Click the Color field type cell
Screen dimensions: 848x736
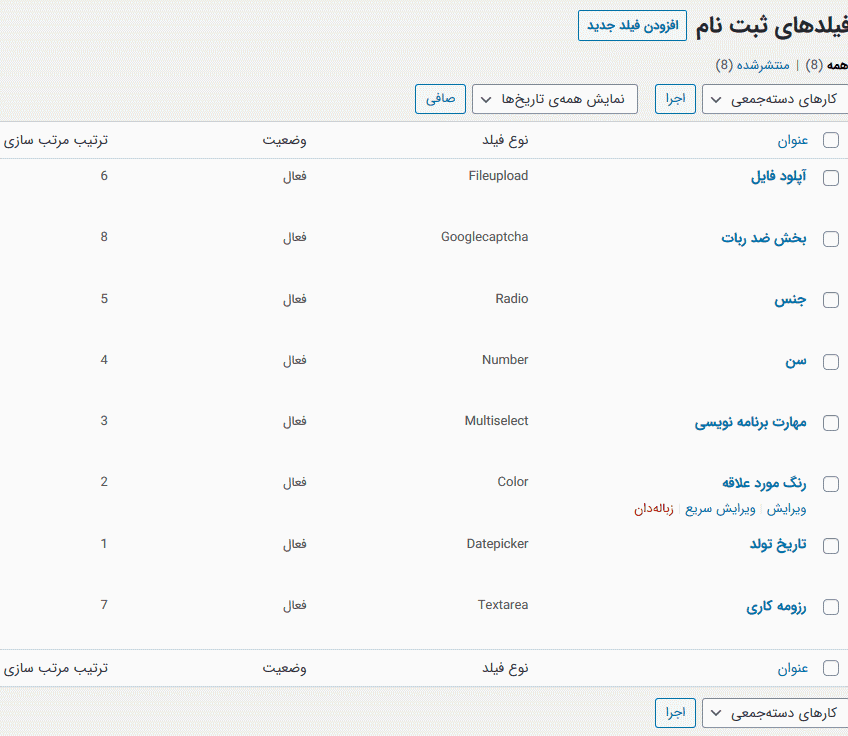pos(513,482)
